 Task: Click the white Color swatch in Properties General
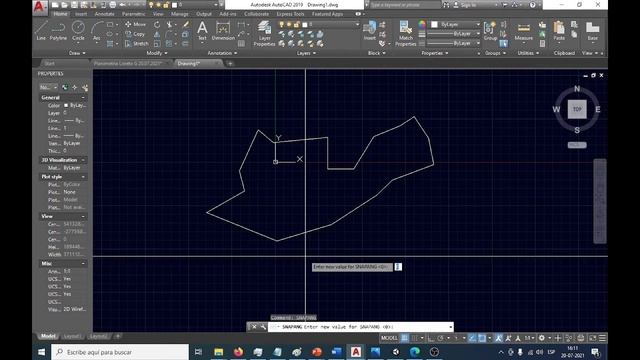pyautogui.click(x=66, y=105)
